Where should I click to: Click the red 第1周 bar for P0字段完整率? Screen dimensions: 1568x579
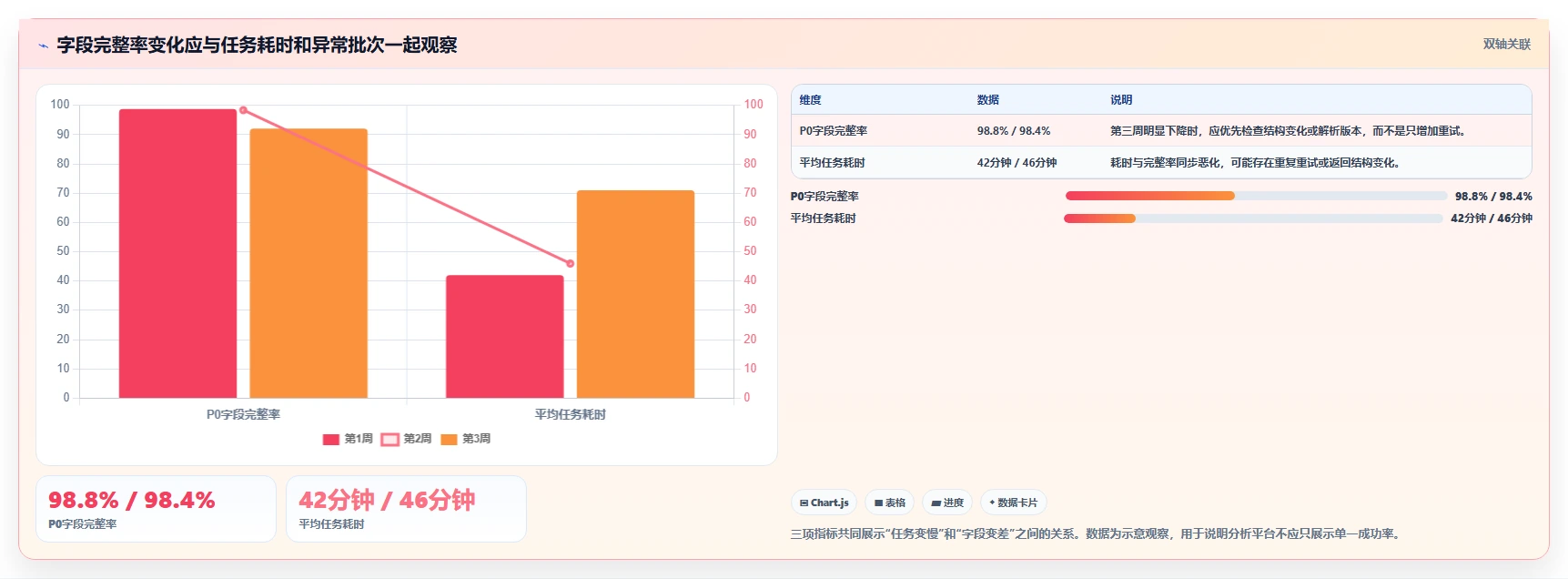(177, 253)
